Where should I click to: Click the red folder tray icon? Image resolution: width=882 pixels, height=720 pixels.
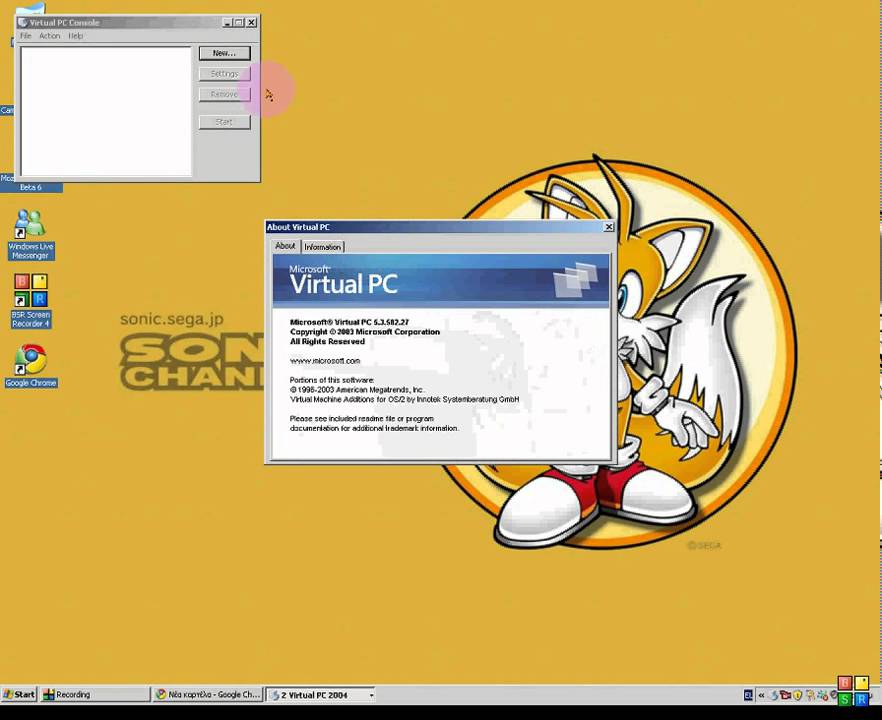[785, 695]
